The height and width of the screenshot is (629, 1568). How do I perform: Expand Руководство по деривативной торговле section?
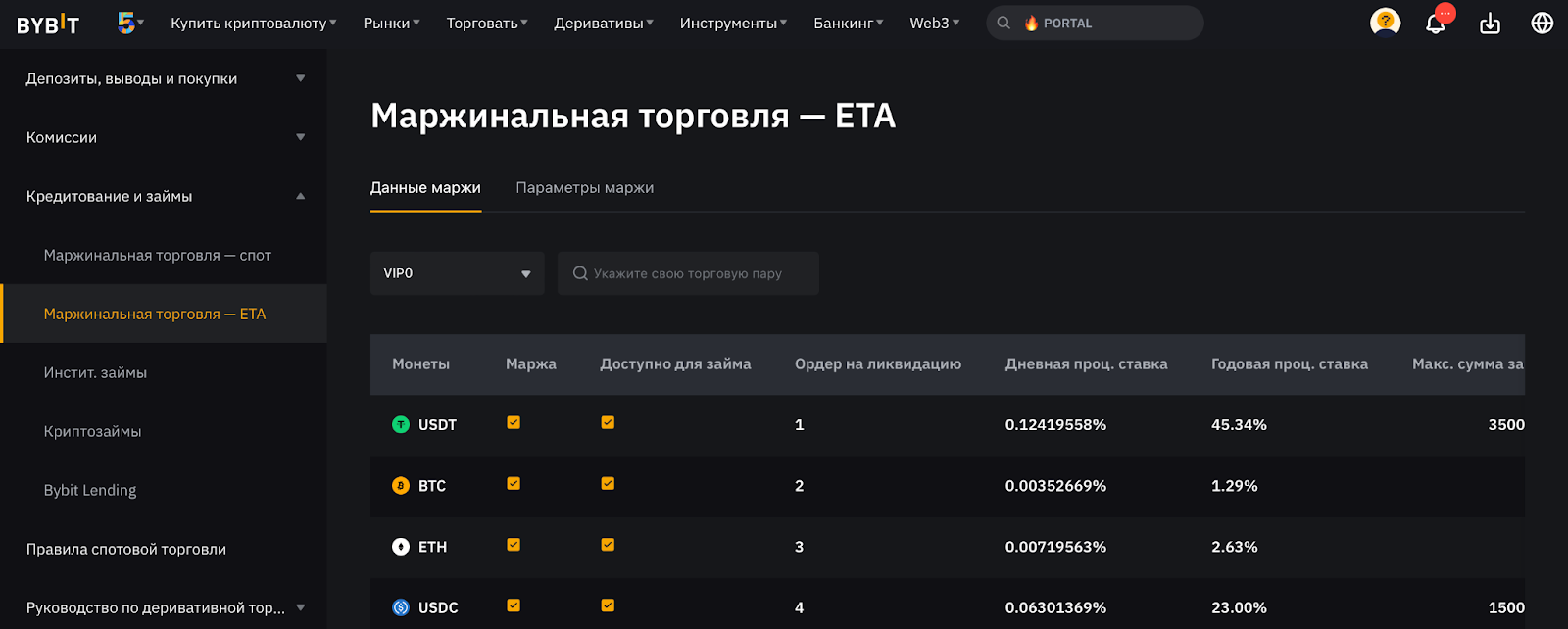(164, 607)
